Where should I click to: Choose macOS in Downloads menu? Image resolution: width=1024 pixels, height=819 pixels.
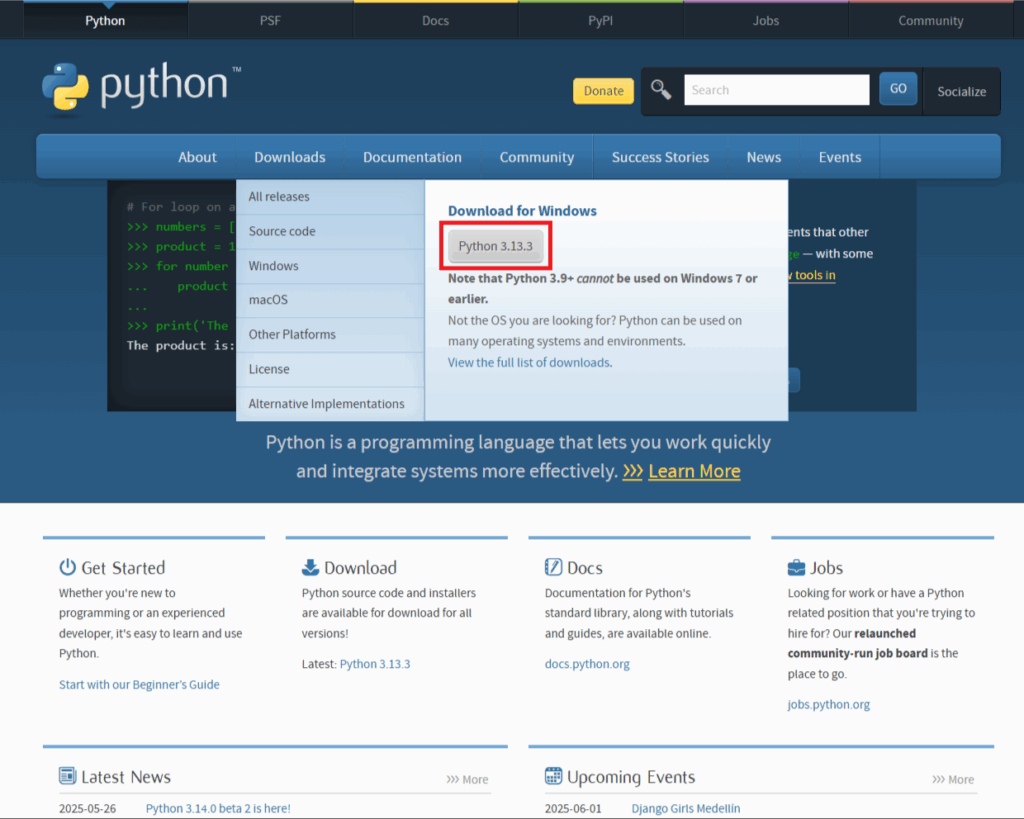coord(330,300)
